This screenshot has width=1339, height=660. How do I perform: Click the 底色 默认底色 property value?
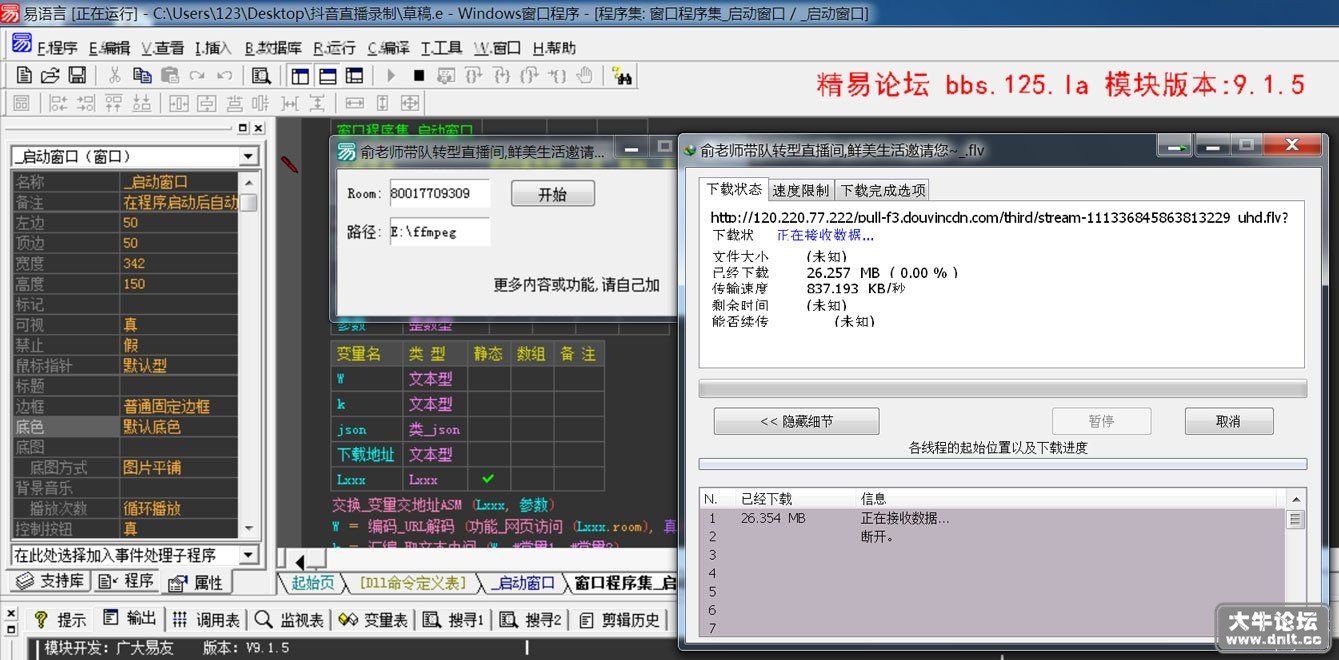[x=179, y=427]
